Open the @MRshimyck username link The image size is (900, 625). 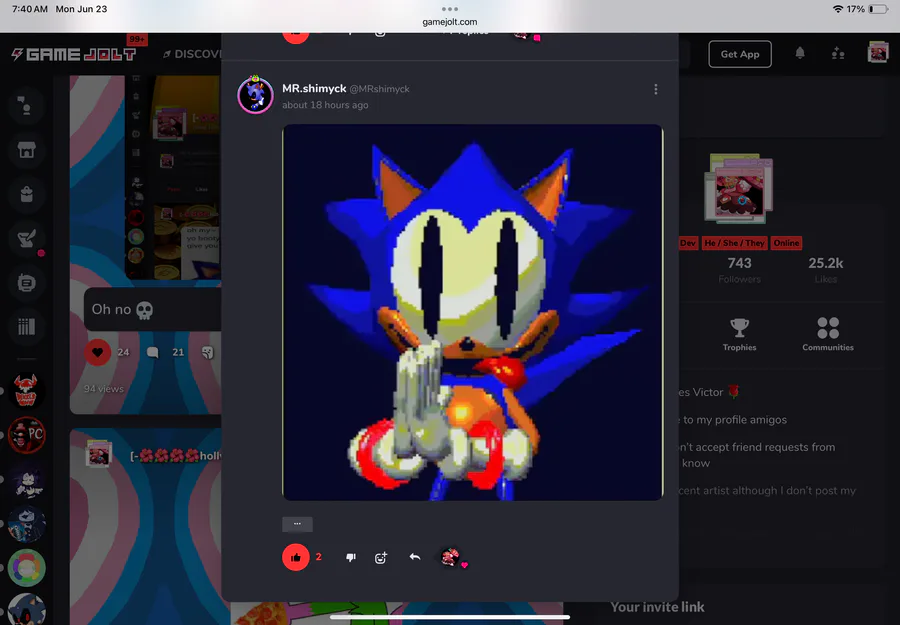pos(379,89)
